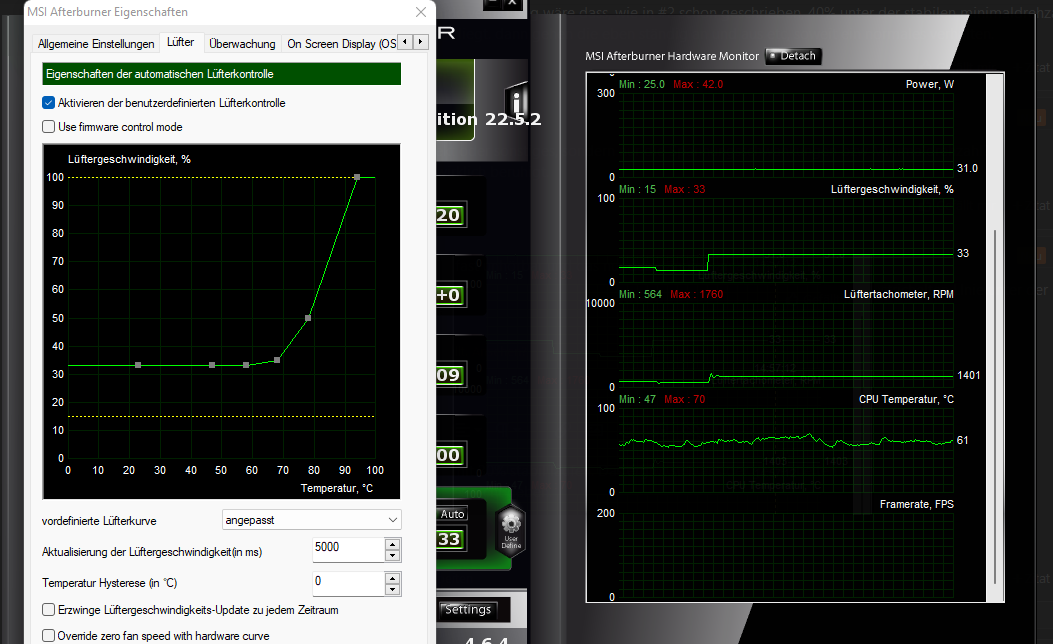
Task: Select the fan curve node at 70°C
Action: click(x=277, y=361)
